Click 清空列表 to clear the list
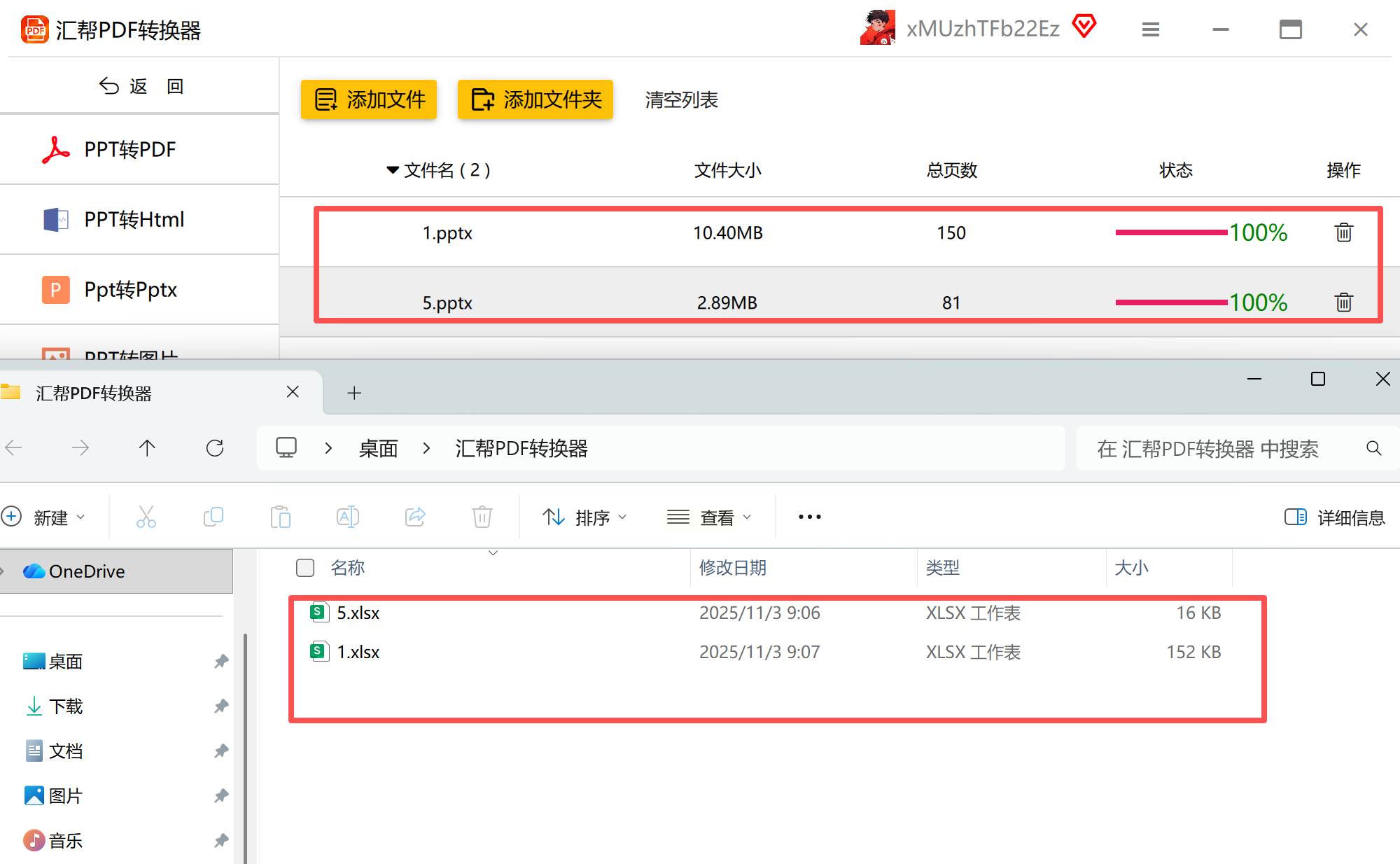The height and width of the screenshot is (864, 1400). pos(681,100)
